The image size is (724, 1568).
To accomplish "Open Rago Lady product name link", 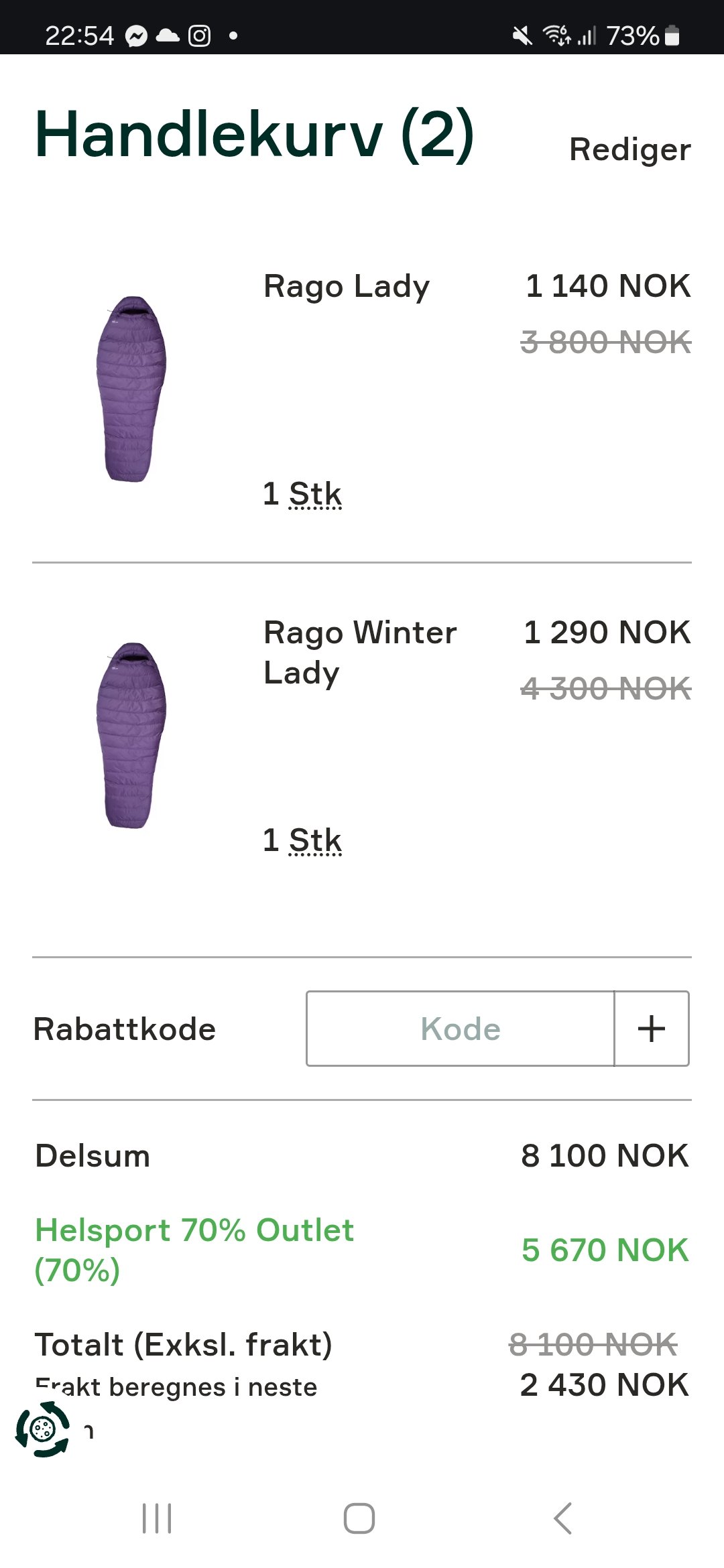I will 346,287.
